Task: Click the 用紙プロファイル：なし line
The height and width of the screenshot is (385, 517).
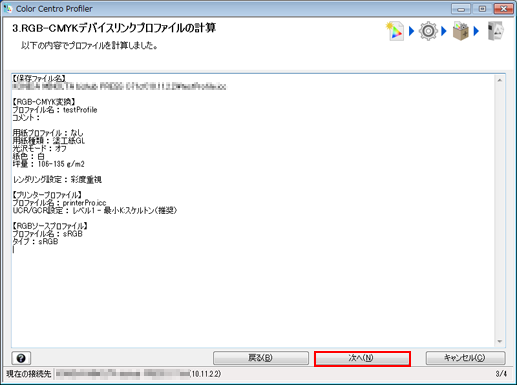Action: [48, 133]
